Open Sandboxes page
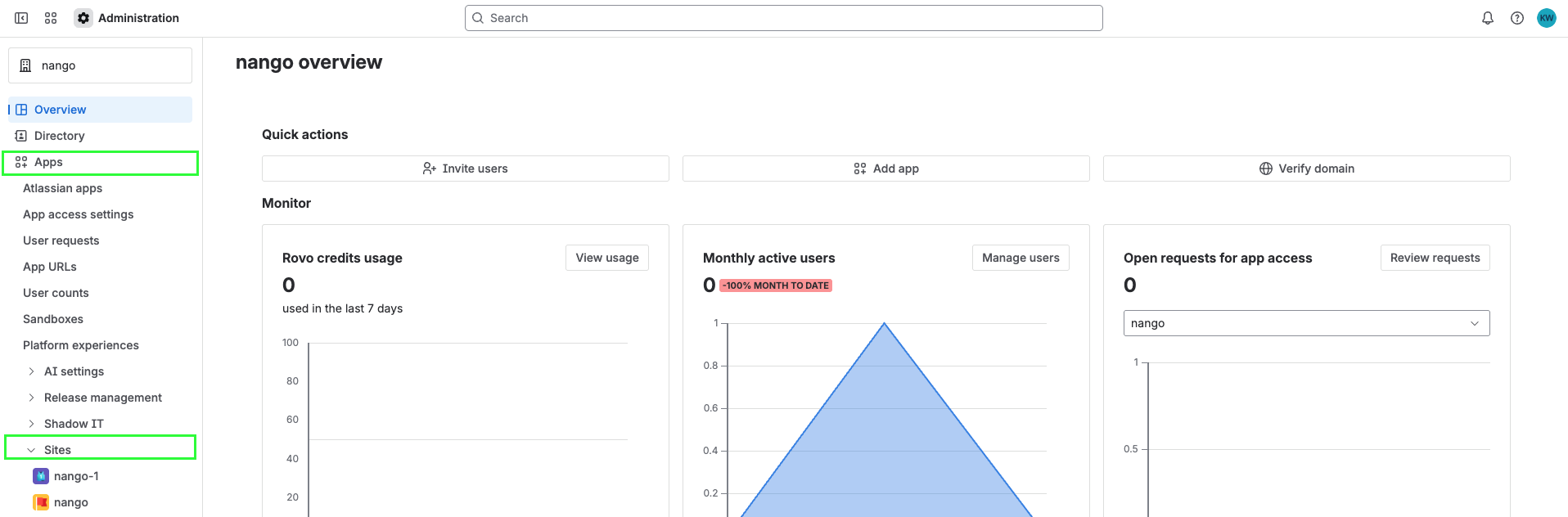1568x517 pixels. coord(53,319)
